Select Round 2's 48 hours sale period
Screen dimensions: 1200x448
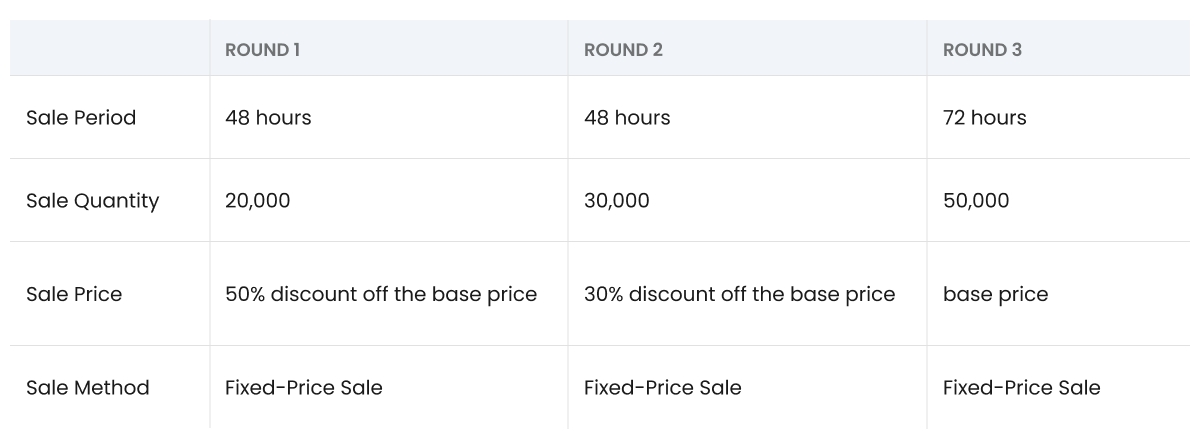[x=627, y=118]
